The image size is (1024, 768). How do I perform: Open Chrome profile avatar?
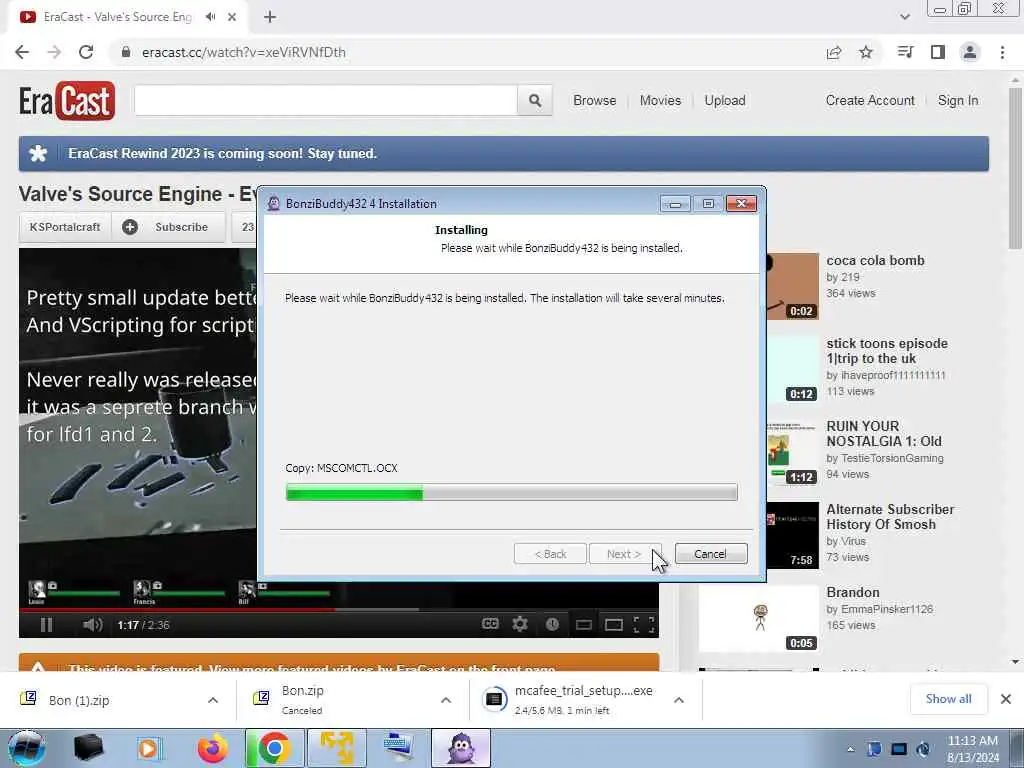click(x=970, y=52)
